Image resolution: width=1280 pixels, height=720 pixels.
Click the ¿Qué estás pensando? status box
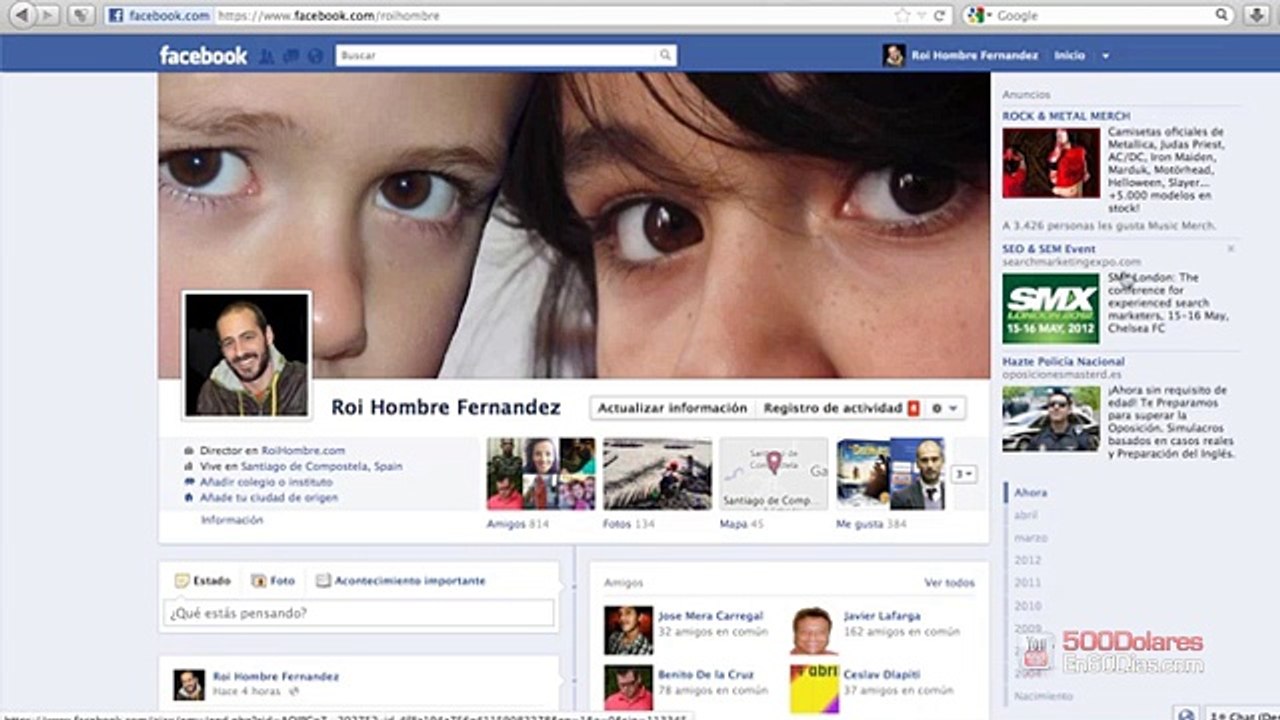pos(358,613)
